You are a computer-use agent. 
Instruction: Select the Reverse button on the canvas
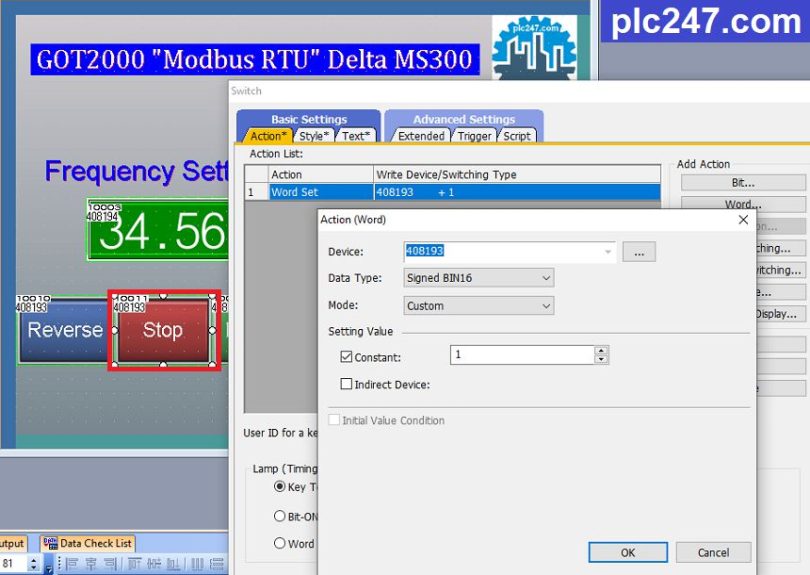pyautogui.click(x=65, y=330)
